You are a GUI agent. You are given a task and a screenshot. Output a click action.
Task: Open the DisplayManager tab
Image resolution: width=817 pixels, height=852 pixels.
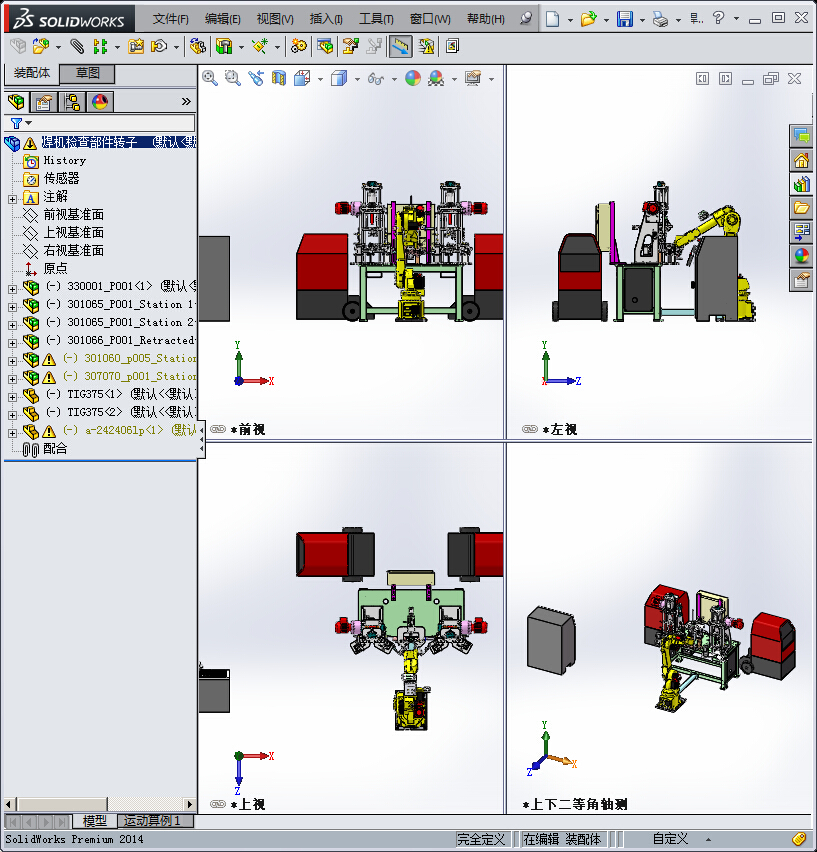point(99,102)
